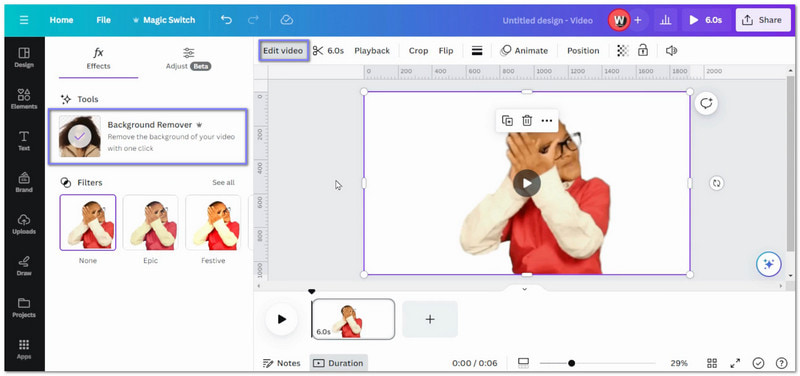Add a comment with the bubble icon
800x376 pixels.
pyautogui.click(x=706, y=104)
